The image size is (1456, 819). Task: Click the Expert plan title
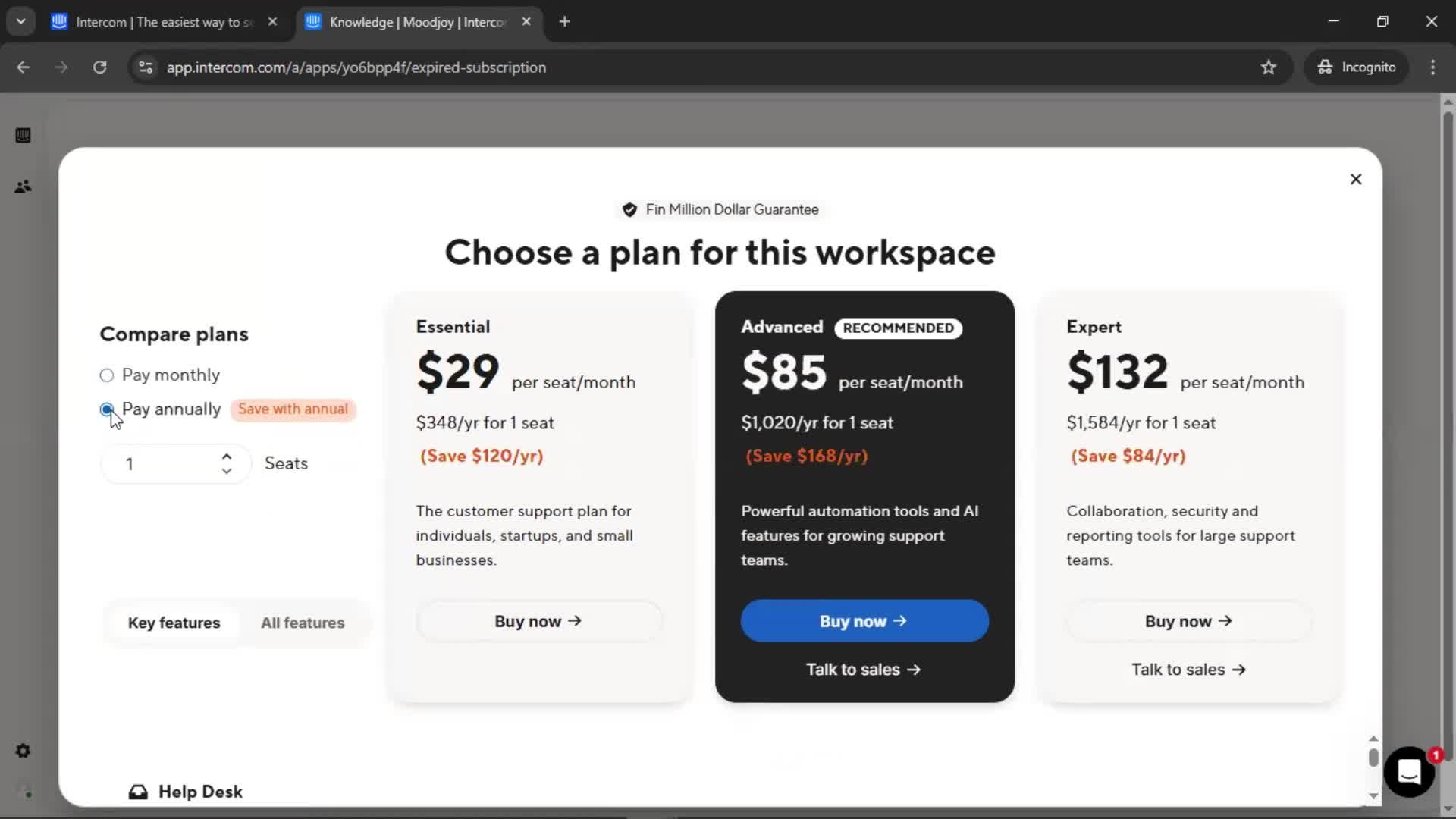[x=1094, y=327]
